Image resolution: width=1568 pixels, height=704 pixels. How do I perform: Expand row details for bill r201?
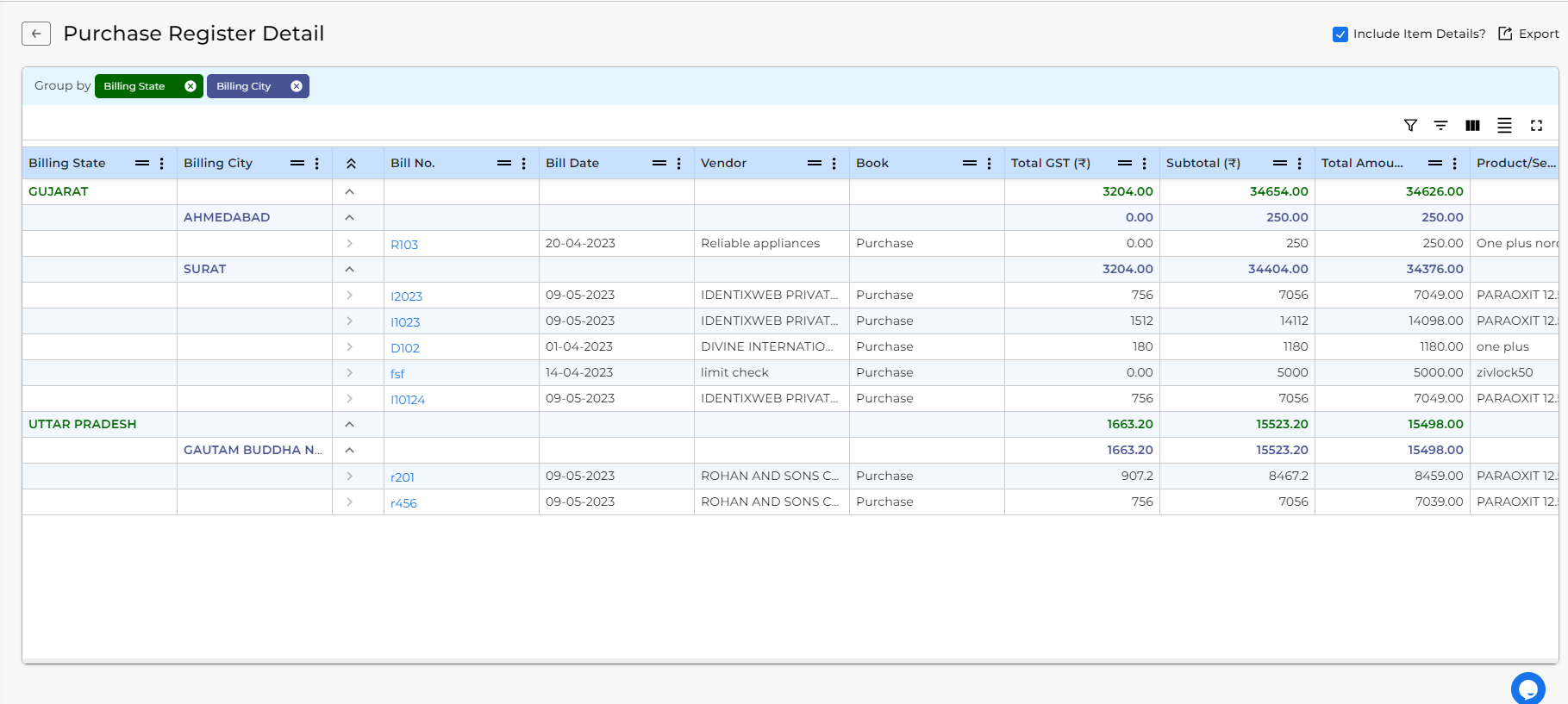[x=349, y=476]
